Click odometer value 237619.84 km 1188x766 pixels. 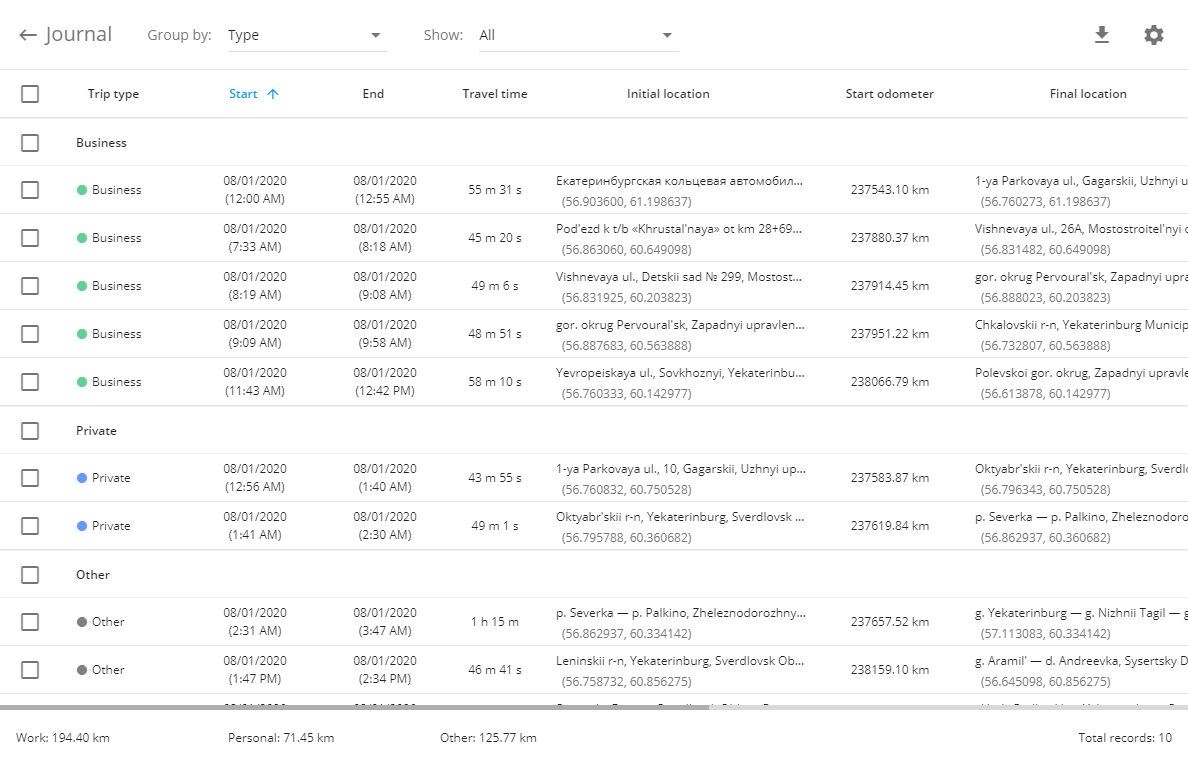(x=889, y=526)
